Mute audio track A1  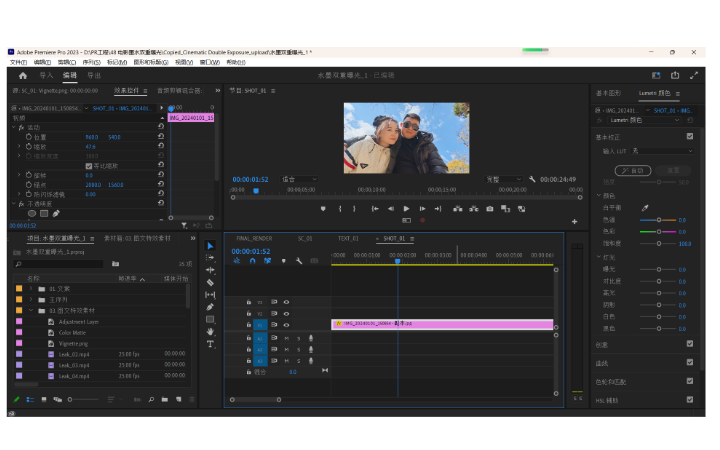coord(287,338)
